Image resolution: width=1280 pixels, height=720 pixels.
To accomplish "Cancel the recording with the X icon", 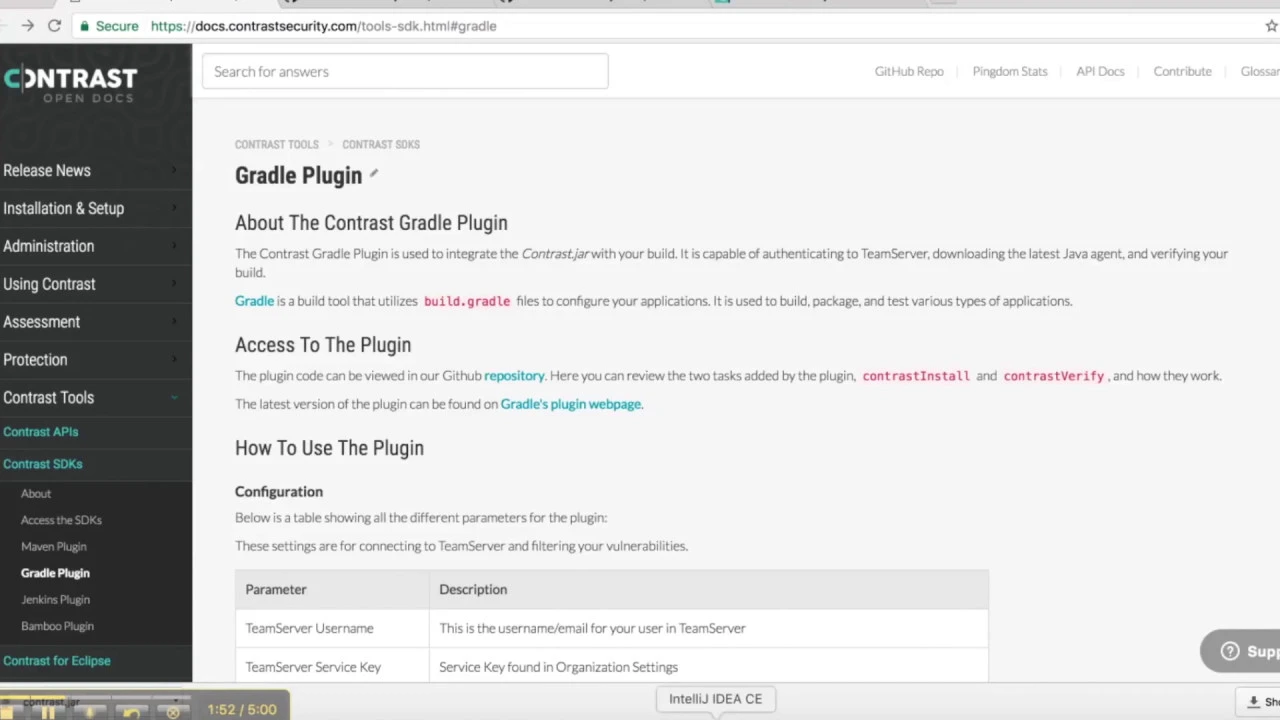I will [172, 712].
